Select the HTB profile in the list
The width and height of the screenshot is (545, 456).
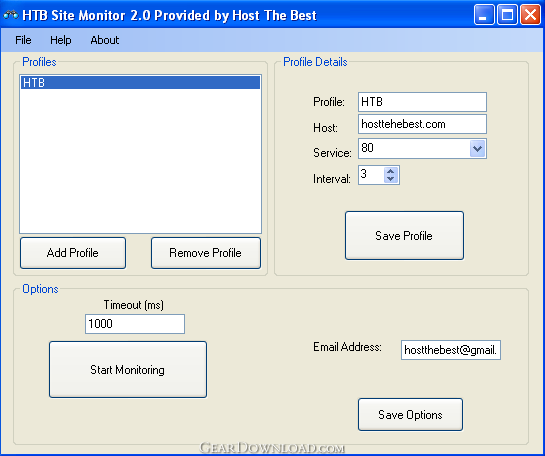(x=140, y=83)
